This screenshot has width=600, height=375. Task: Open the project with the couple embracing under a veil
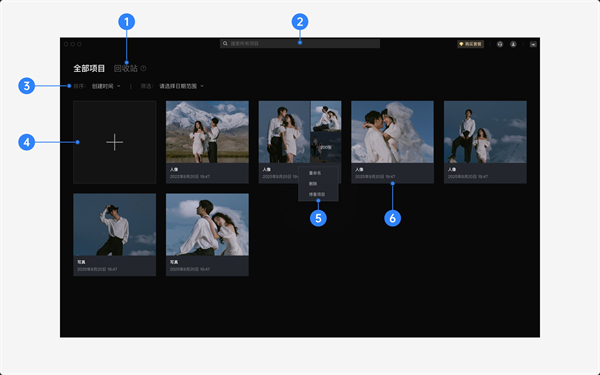pyautogui.click(x=392, y=142)
